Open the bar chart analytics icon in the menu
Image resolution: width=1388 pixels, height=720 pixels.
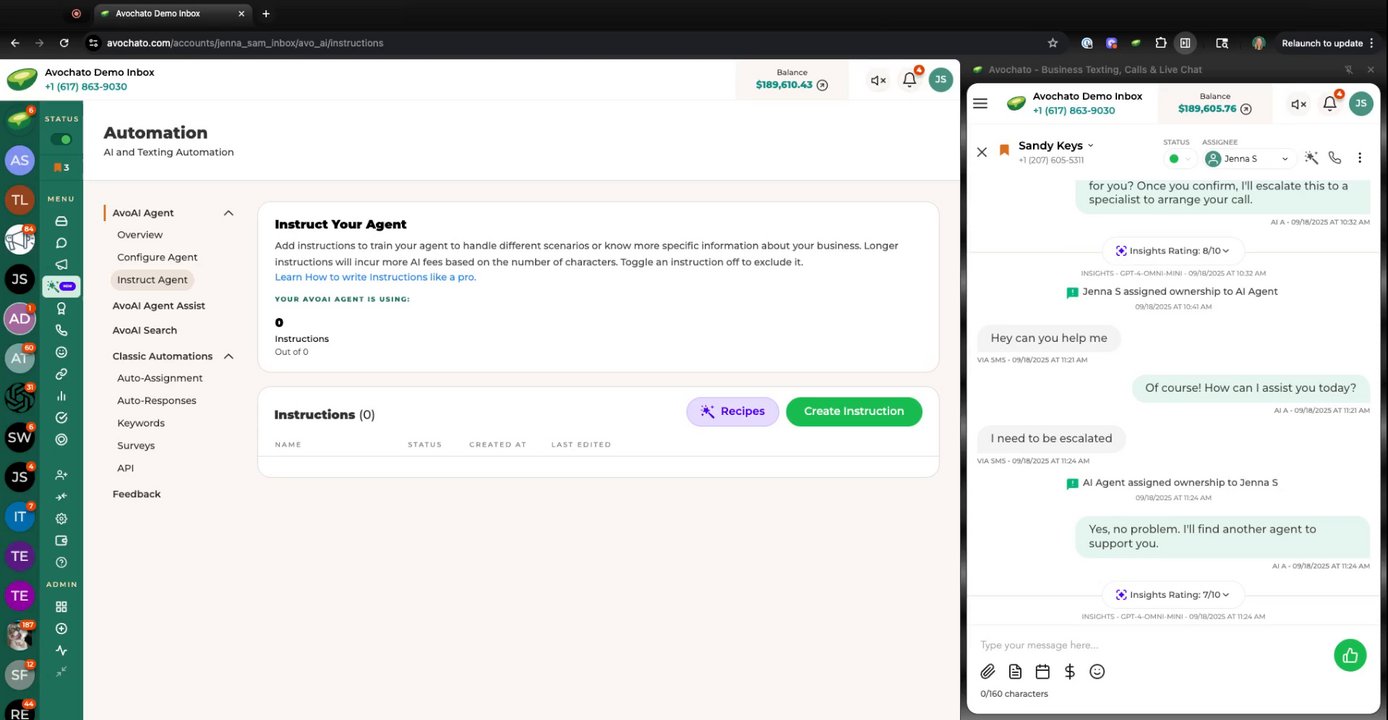coord(61,396)
